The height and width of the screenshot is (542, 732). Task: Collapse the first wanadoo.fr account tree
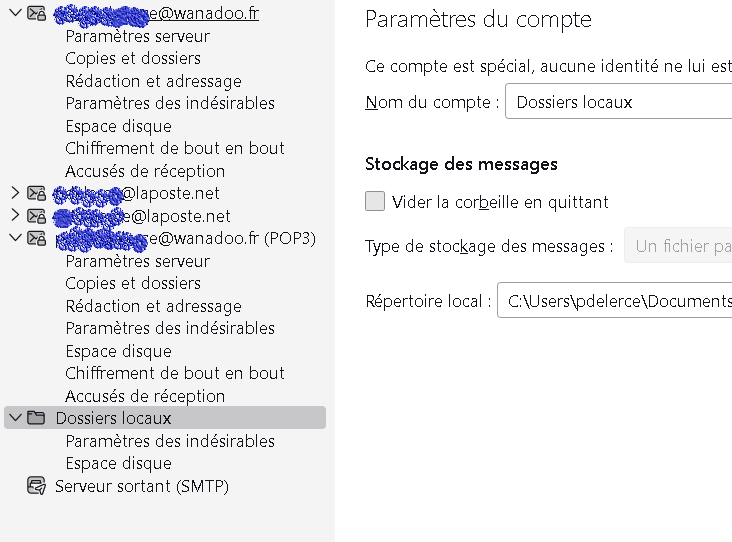coord(15,13)
